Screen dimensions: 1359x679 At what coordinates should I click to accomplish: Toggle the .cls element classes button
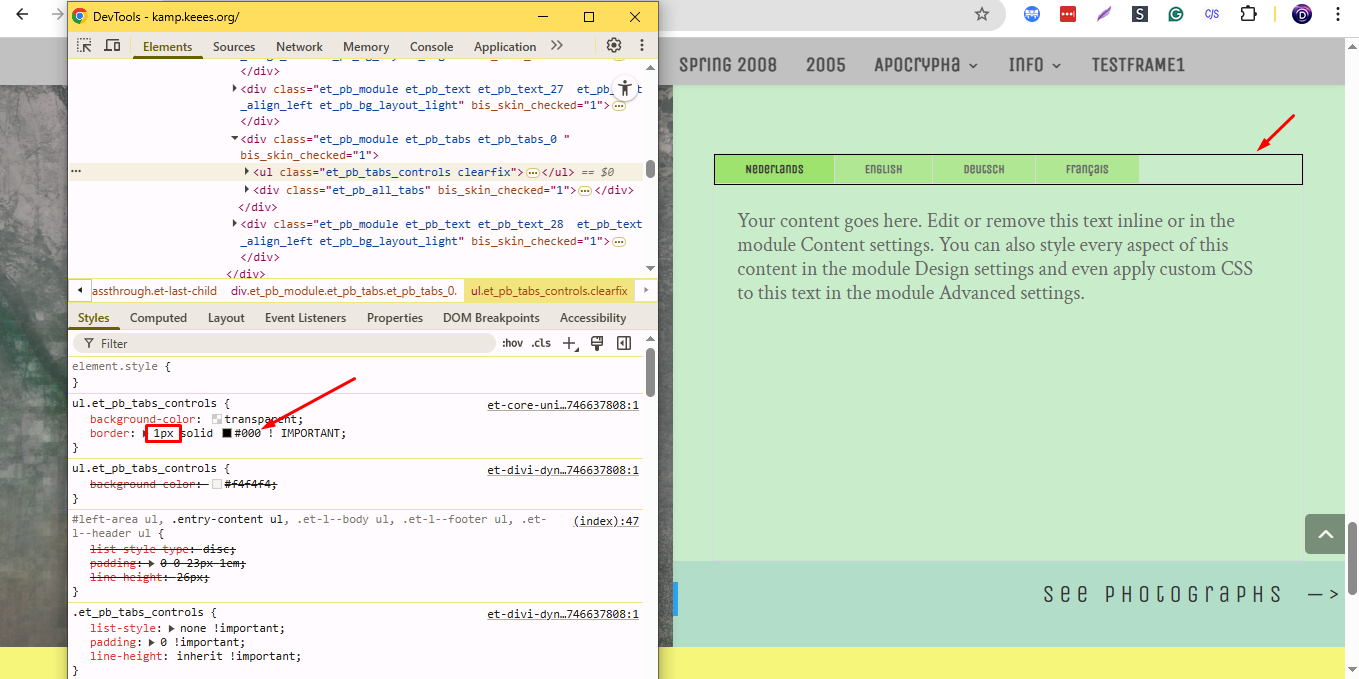[541, 343]
